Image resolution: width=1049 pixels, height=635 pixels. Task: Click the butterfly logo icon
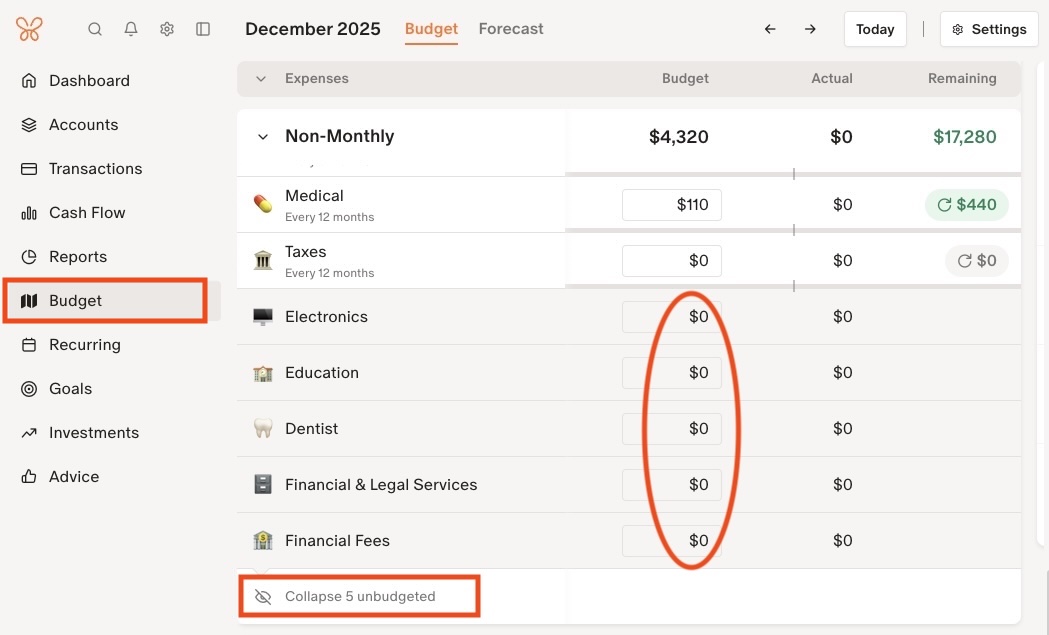click(29, 29)
